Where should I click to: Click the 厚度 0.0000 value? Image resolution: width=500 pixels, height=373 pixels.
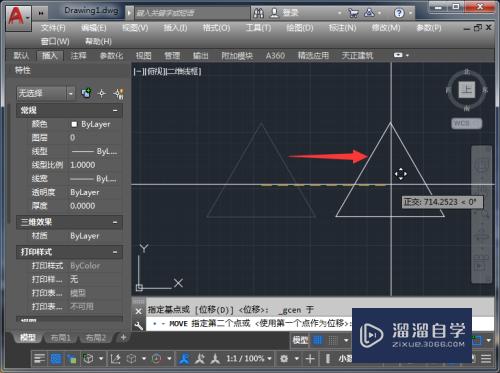pos(83,206)
